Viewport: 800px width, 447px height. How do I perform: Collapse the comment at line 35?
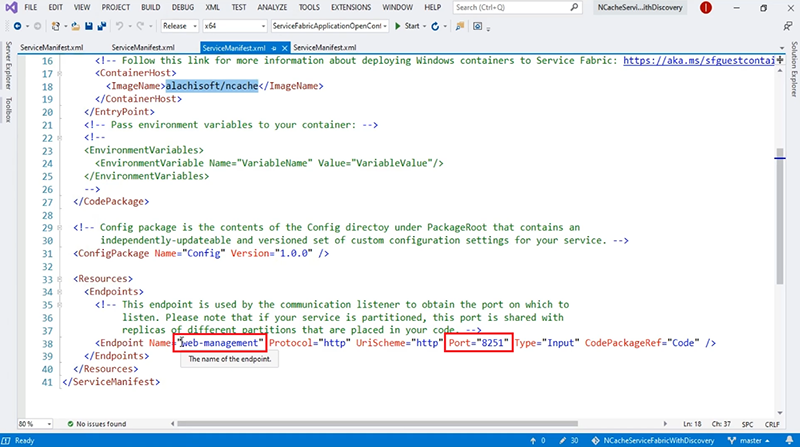coord(60,305)
